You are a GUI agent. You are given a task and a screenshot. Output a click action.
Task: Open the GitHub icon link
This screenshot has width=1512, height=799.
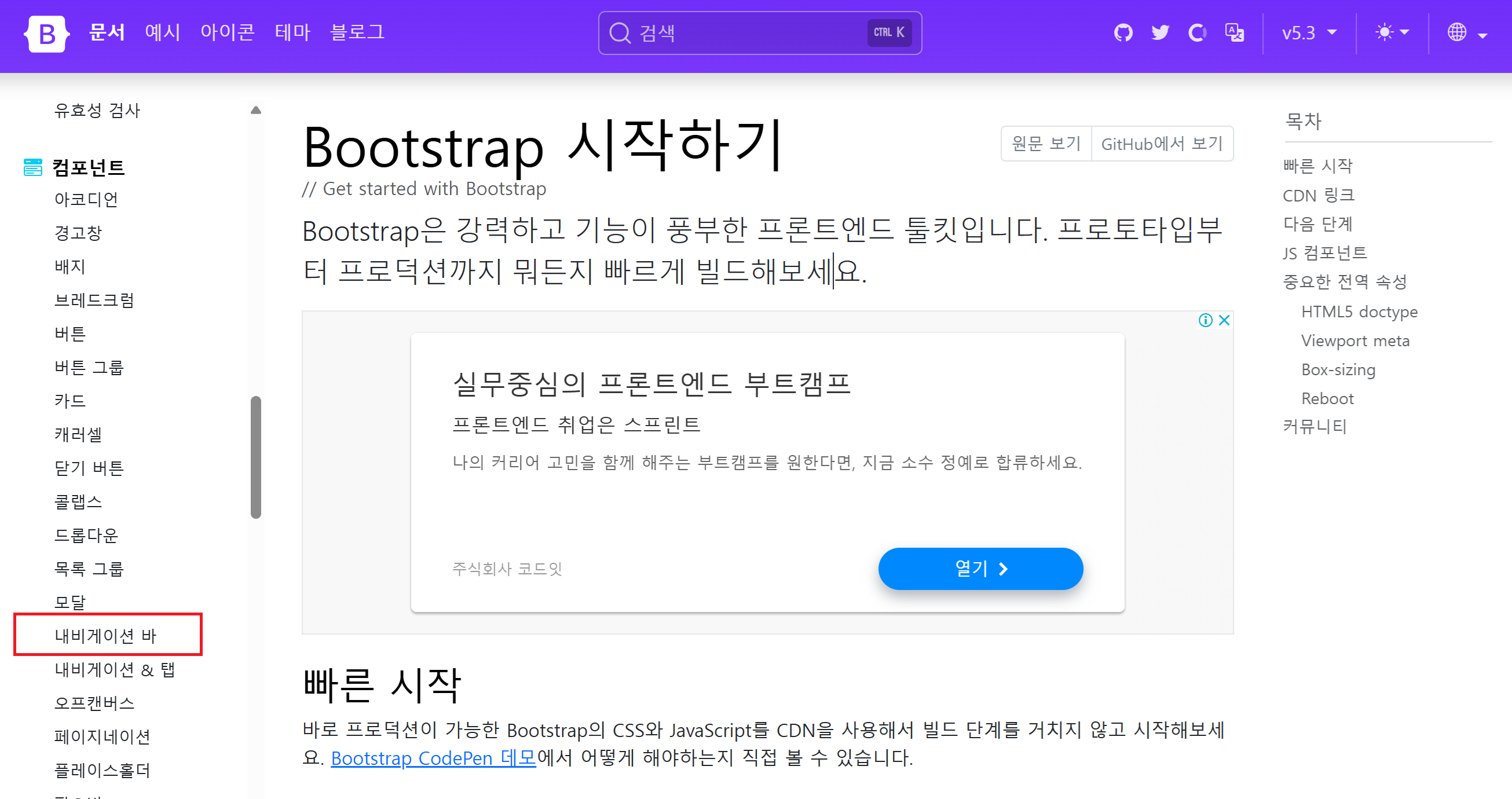click(1123, 32)
